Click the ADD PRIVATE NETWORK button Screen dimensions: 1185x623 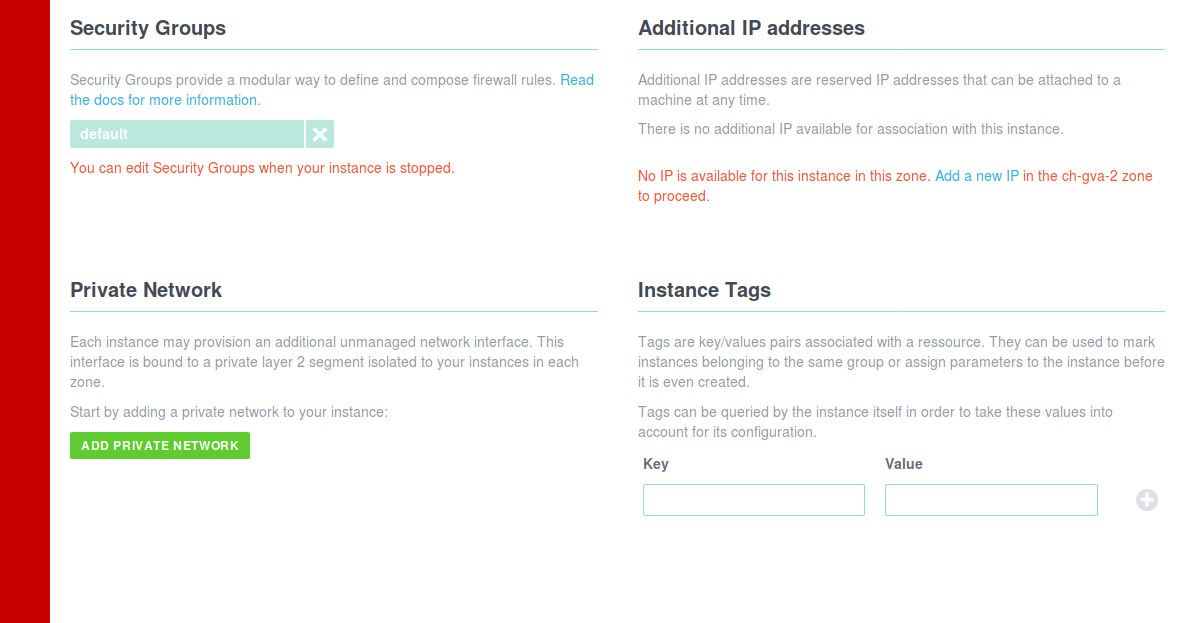(160, 446)
